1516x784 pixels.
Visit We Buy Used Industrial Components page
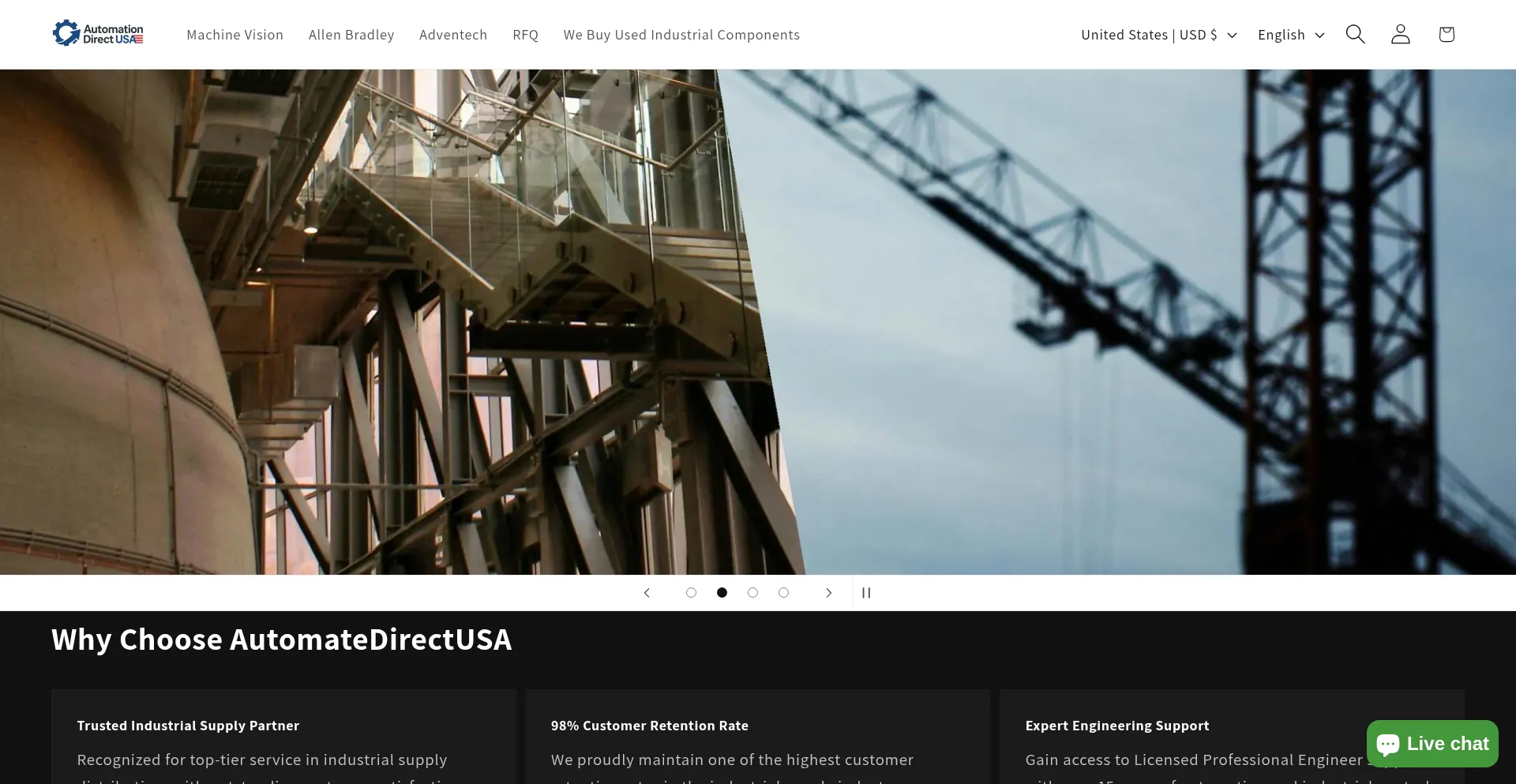tap(681, 34)
